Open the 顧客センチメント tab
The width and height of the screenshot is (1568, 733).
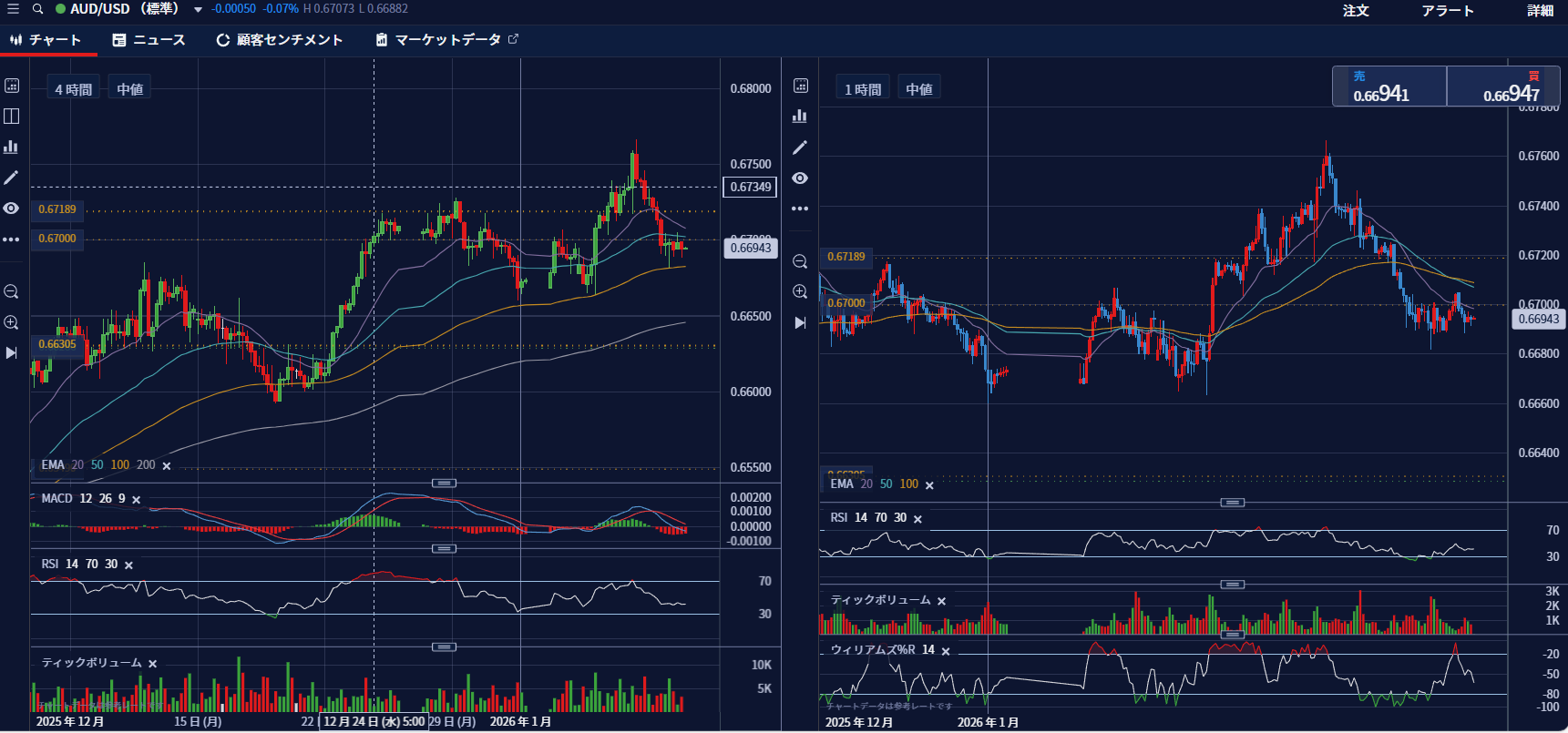pyautogui.click(x=280, y=40)
